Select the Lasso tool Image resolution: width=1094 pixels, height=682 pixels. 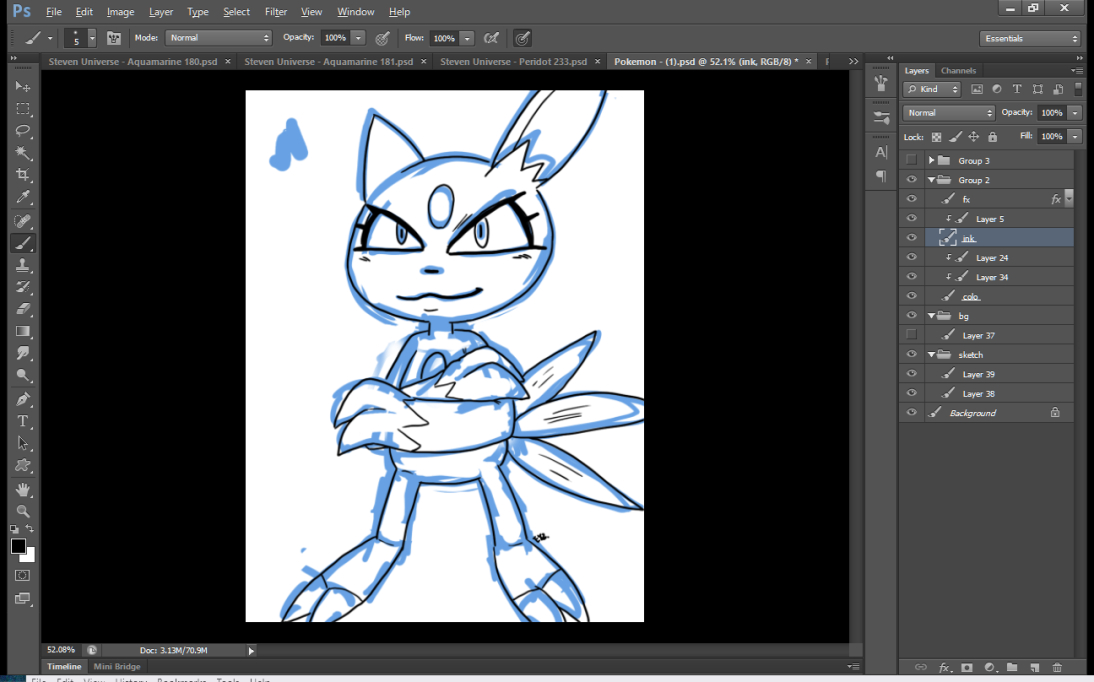pos(23,131)
